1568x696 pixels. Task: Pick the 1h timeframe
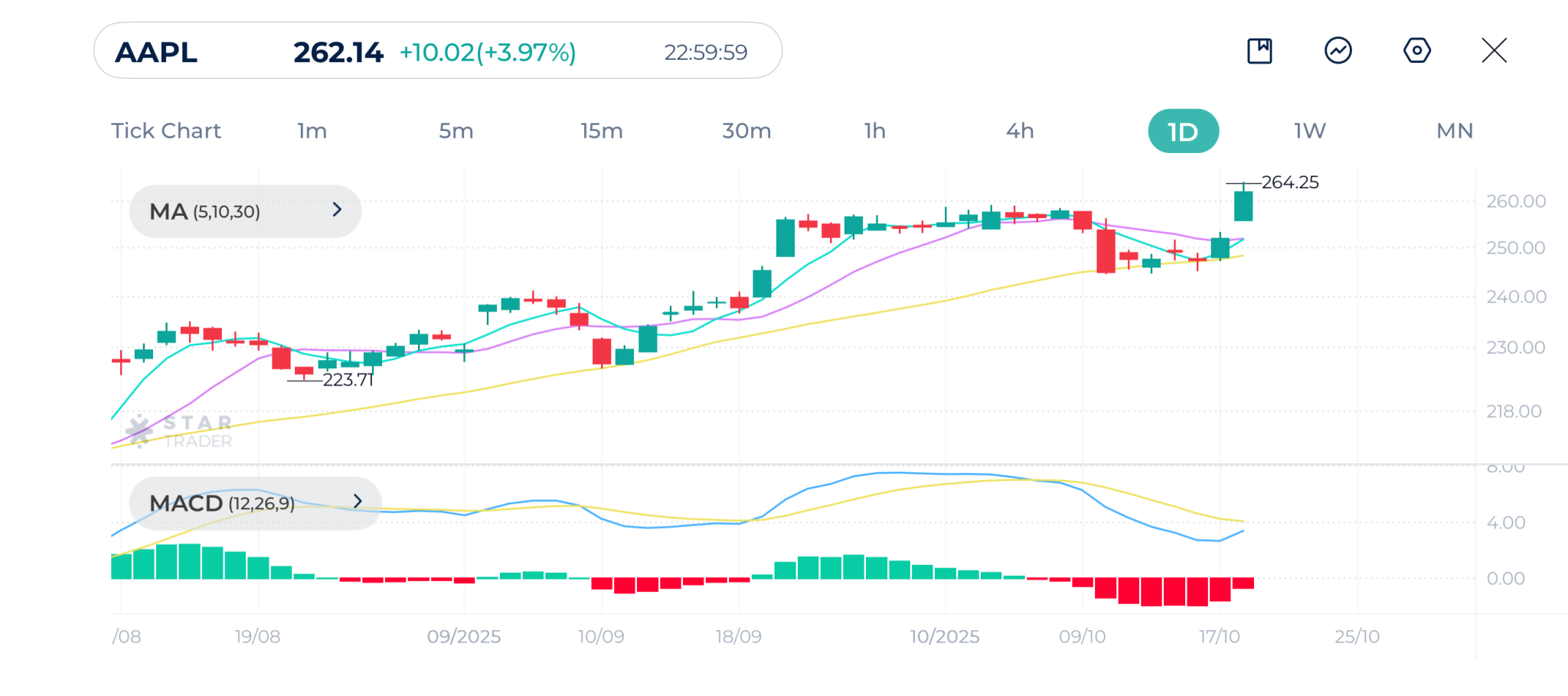coord(874,131)
